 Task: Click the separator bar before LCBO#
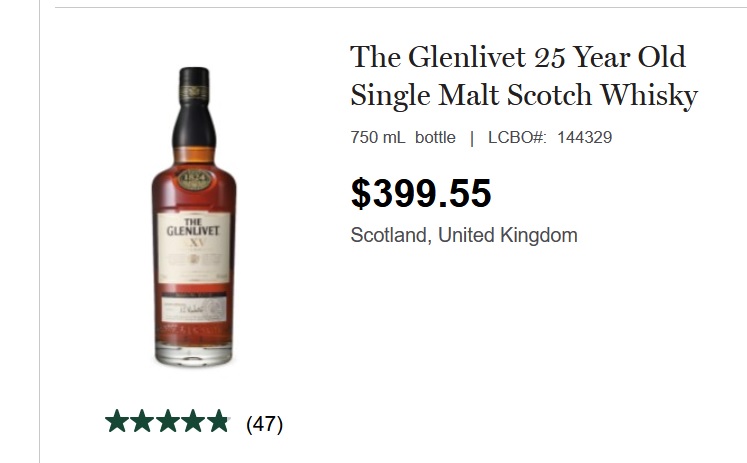(472, 138)
